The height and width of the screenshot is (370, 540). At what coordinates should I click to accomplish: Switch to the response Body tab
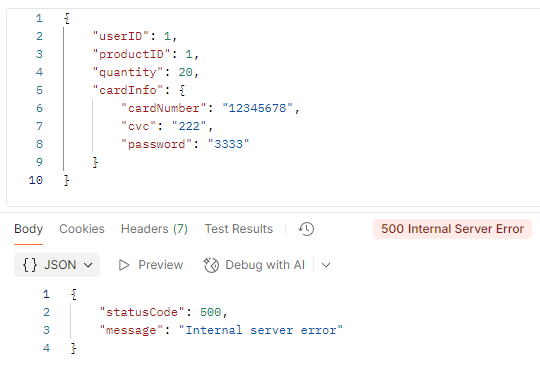pyautogui.click(x=29, y=229)
